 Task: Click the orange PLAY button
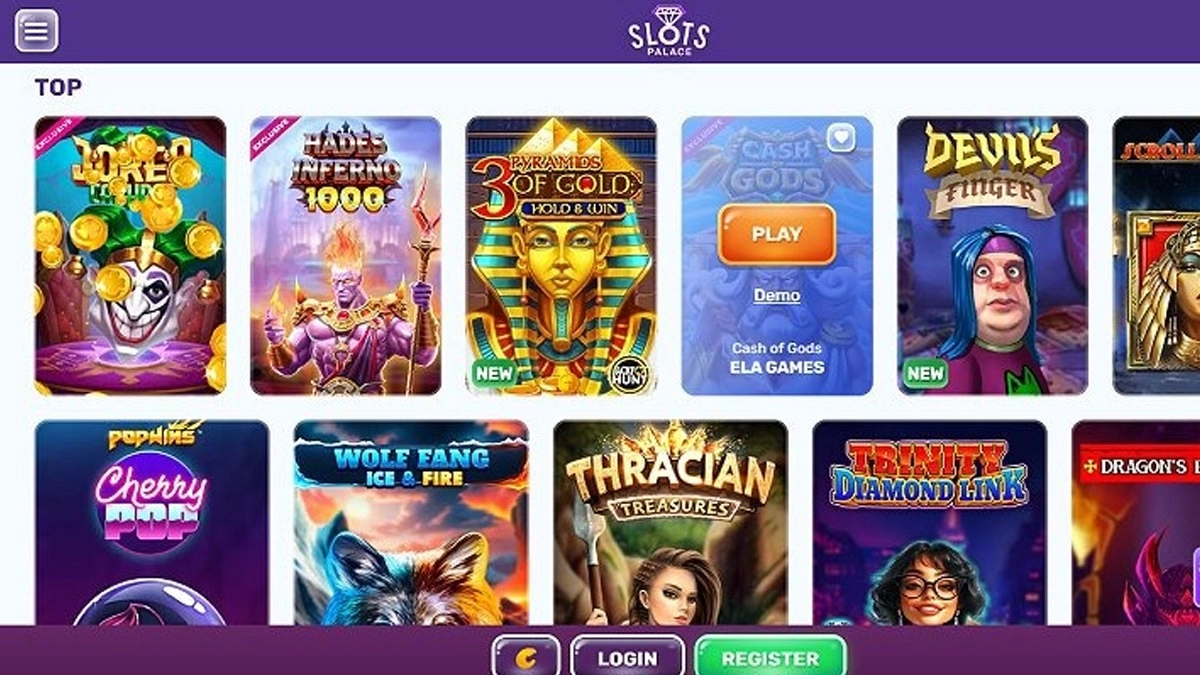(x=777, y=235)
